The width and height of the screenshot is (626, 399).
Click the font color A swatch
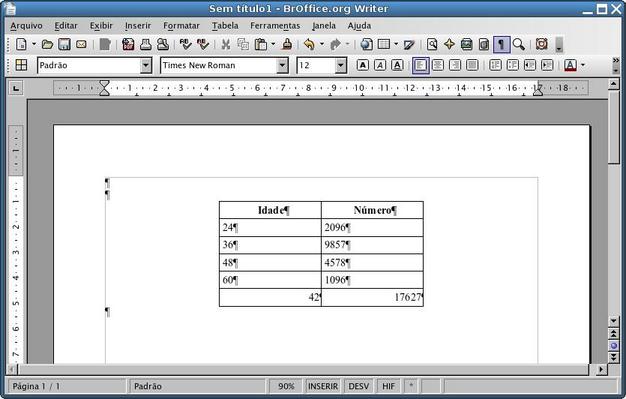570,65
